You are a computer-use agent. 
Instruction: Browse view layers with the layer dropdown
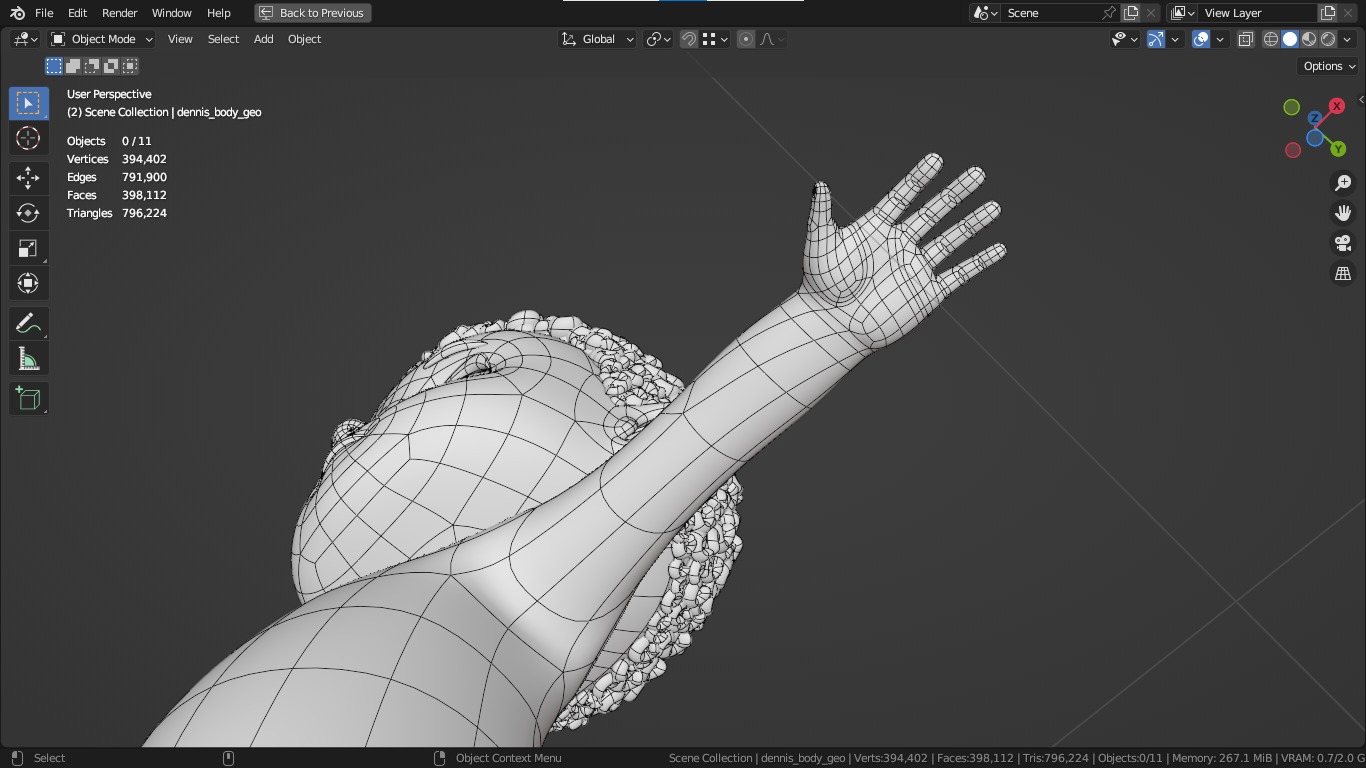point(1183,13)
